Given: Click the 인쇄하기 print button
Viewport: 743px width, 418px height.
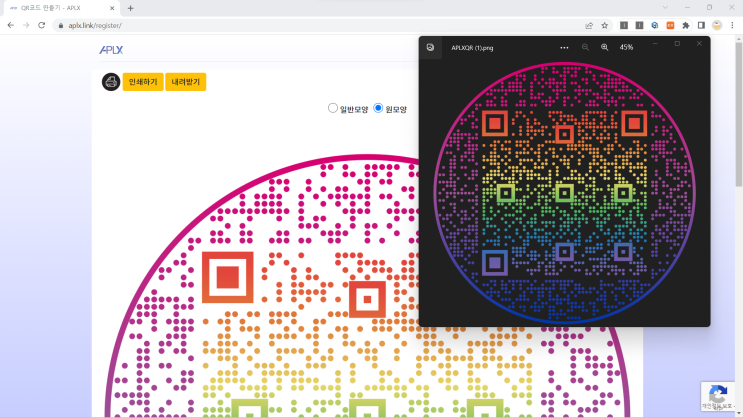Looking at the screenshot, I should pos(143,82).
